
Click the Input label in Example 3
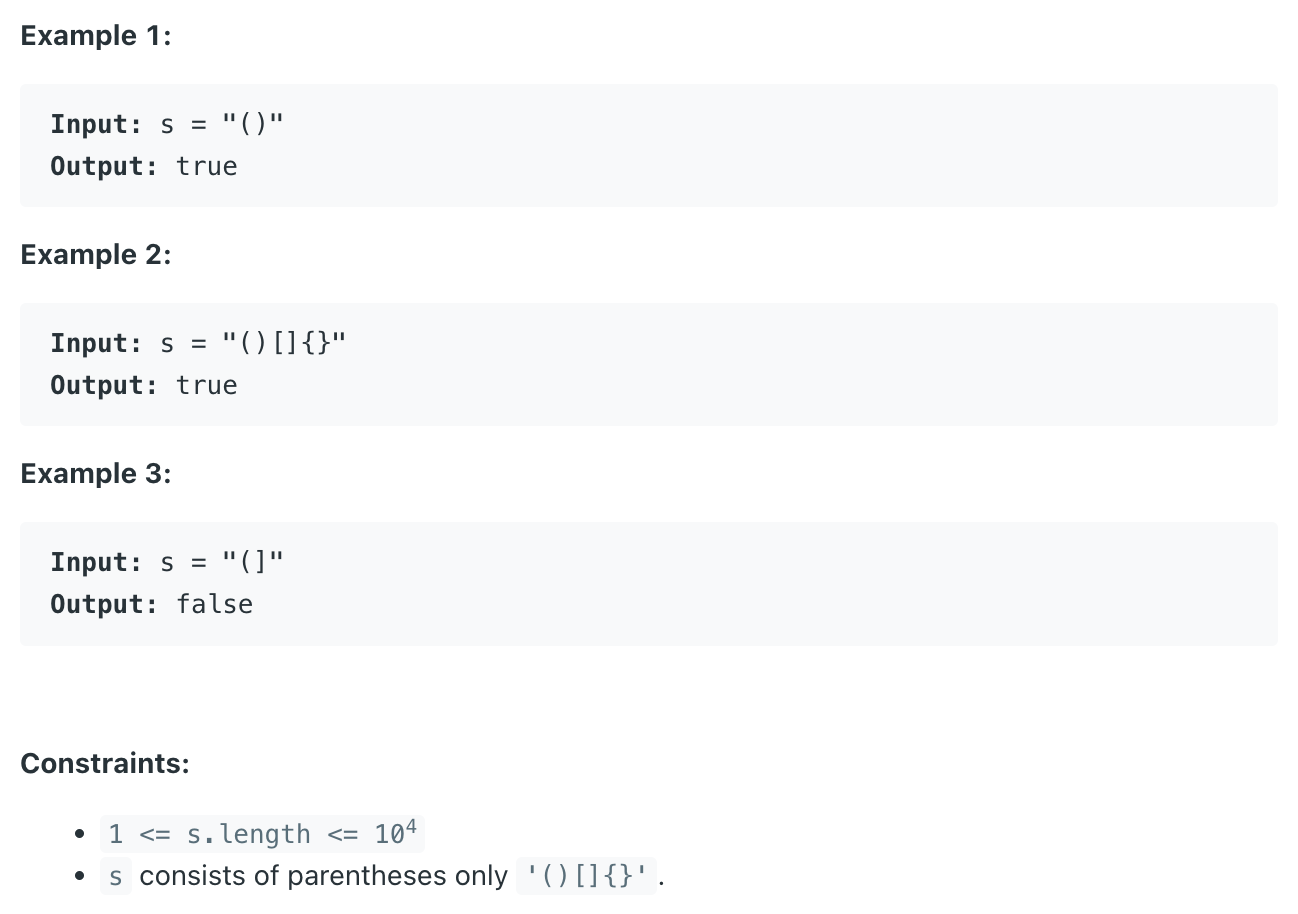97,562
